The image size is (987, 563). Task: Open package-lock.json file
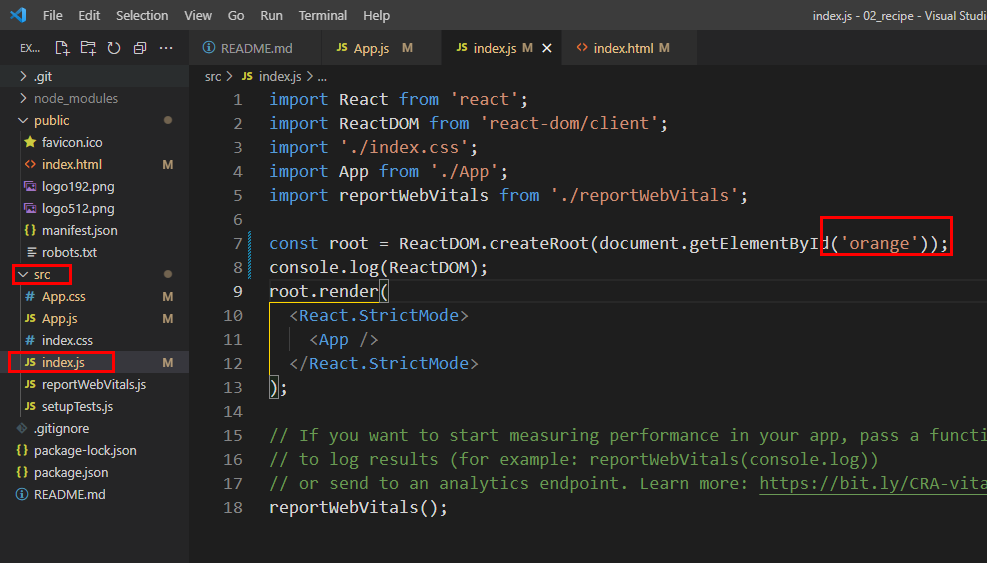[94, 450]
